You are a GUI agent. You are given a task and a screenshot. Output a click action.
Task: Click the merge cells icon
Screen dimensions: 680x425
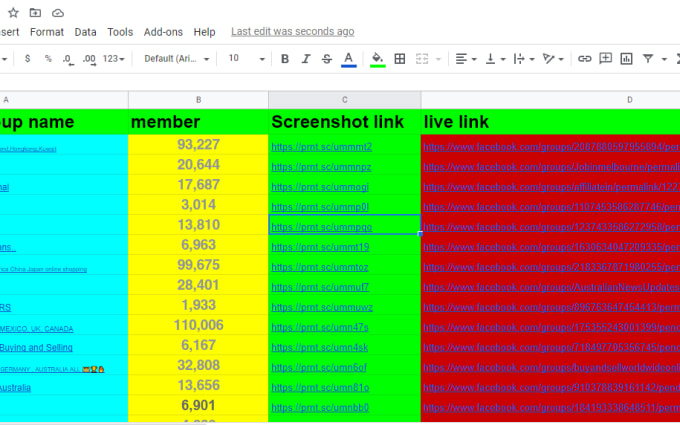pyautogui.click(x=422, y=59)
